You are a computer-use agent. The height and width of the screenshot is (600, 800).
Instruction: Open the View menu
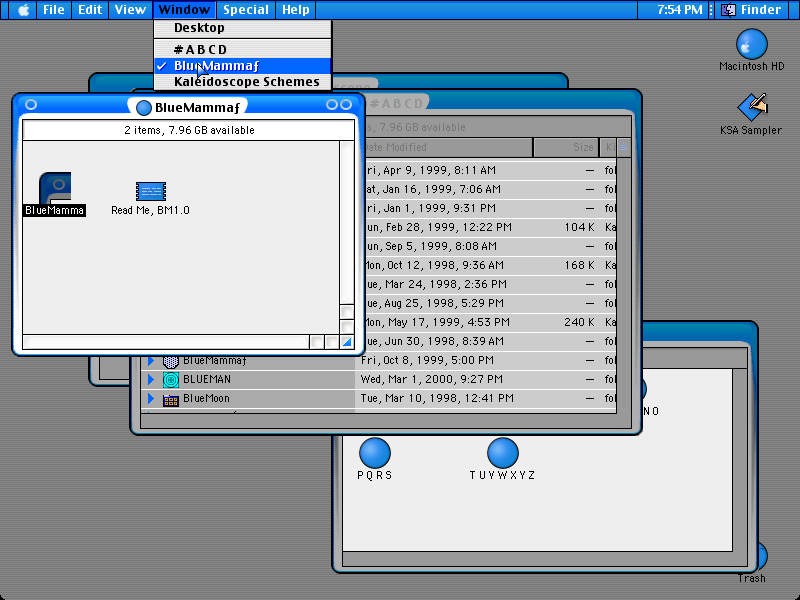130,10
